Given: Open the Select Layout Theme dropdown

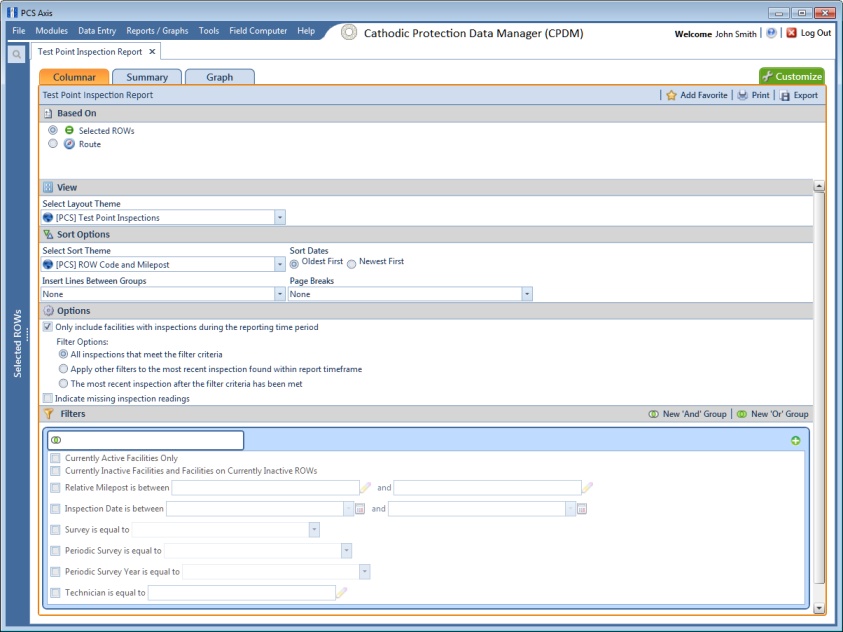Looking at the screenshot, I should [280, 218].
